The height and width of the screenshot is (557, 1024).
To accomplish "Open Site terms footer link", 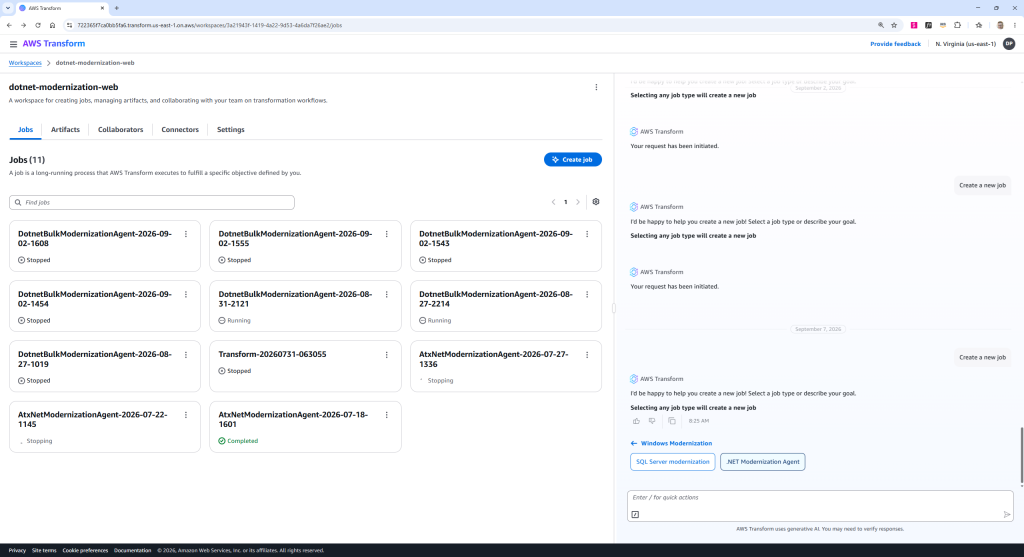I will pyautogui.click(x=44, y=550).
